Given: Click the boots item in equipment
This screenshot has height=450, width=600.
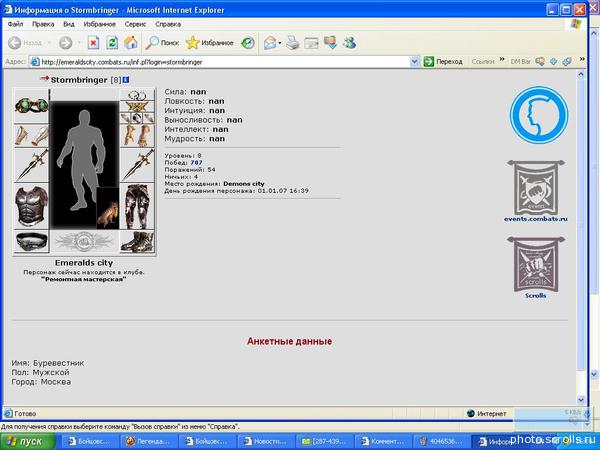Looking at the screenshot, I should tap(134, 241).
